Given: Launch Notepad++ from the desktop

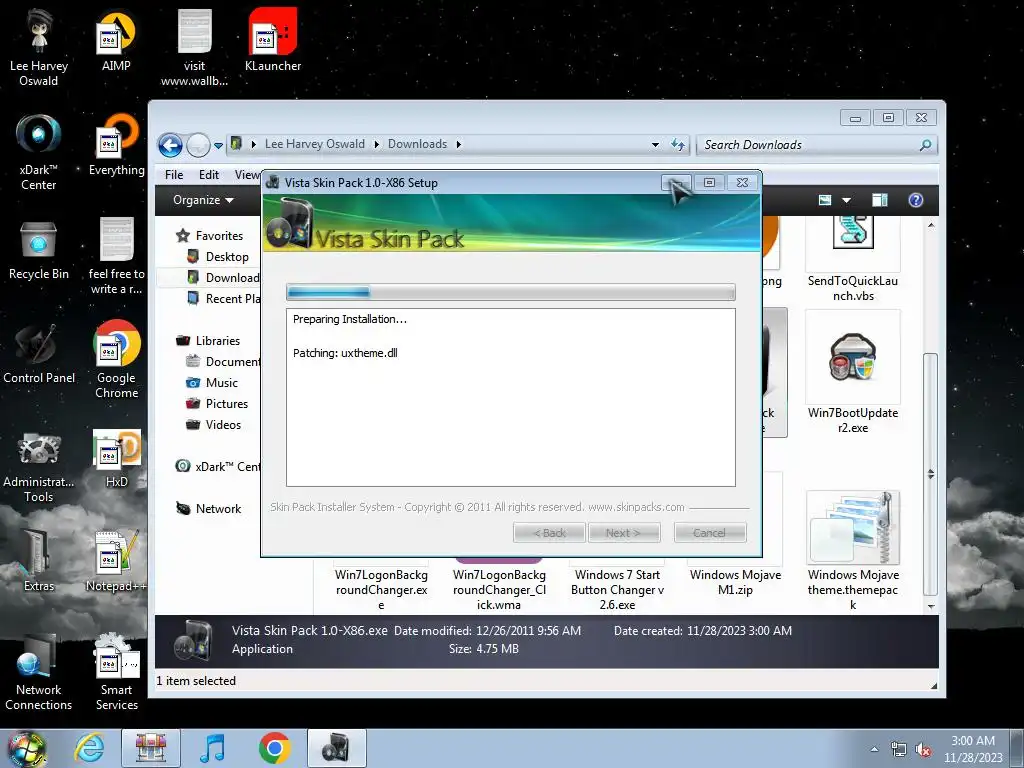Looking at the screenshot, I should point(117,562).
